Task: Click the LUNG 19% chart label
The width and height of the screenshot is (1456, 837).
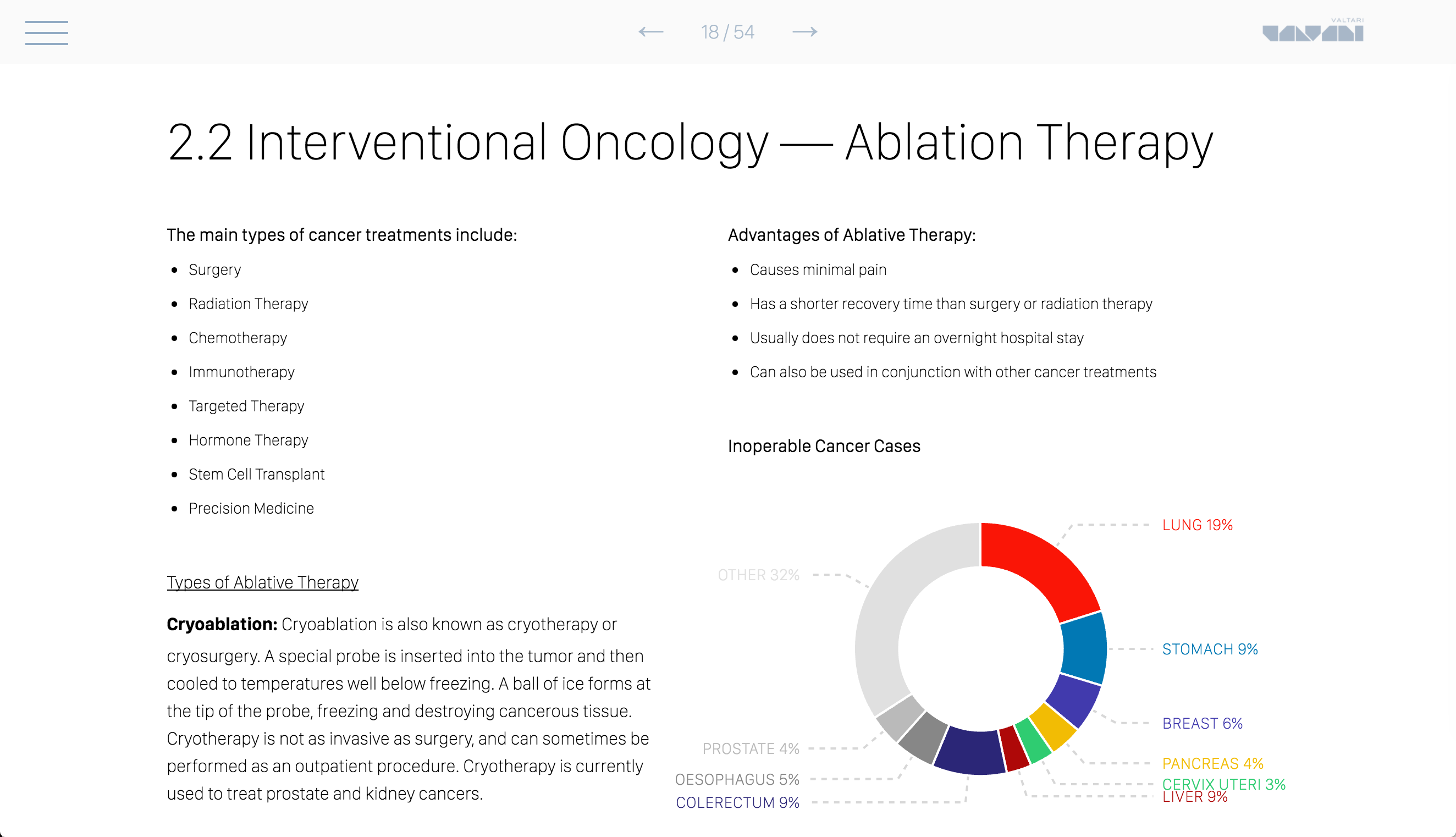Action: point(1198,525)
